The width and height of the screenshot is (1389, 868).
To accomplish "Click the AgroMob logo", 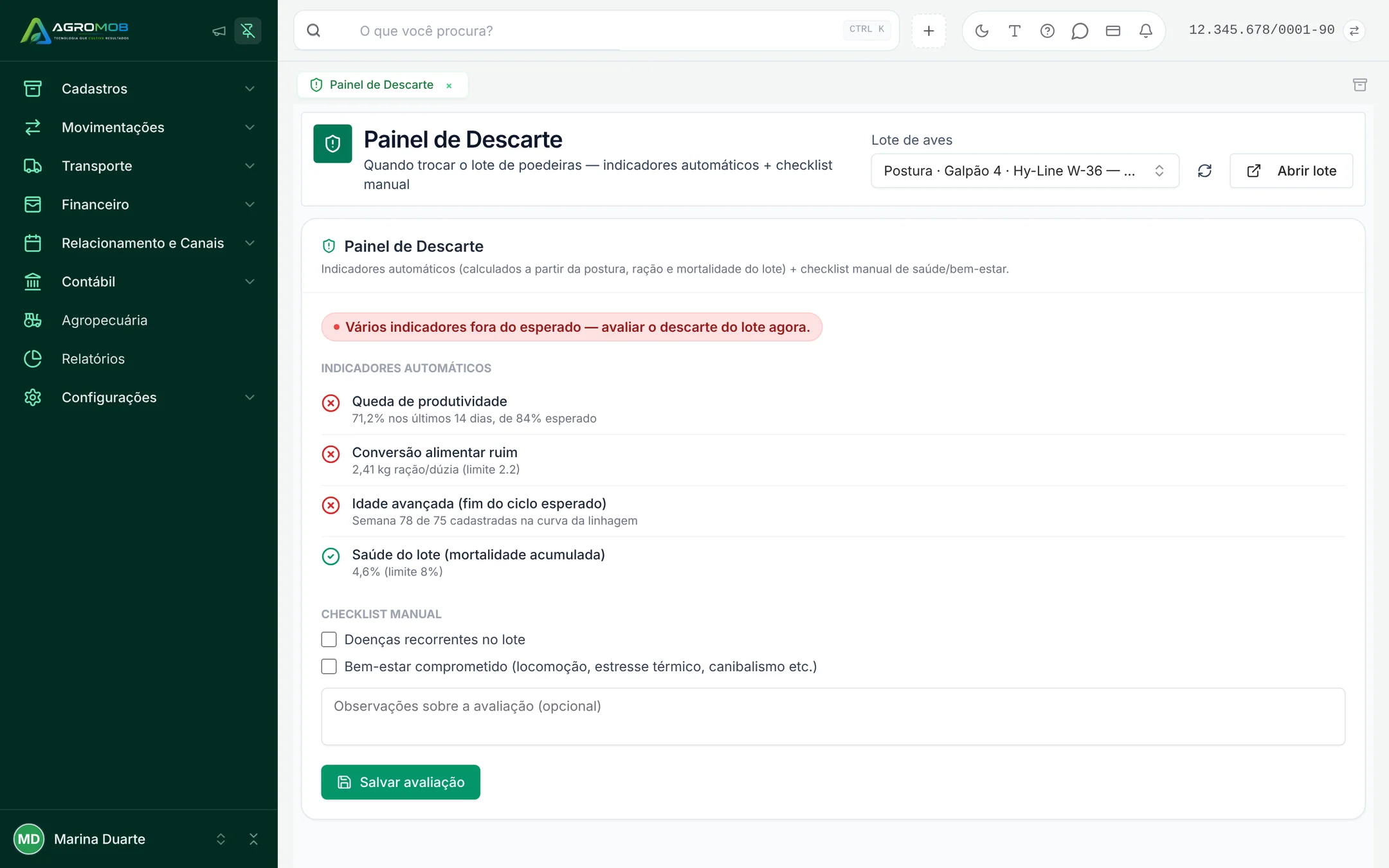I will pos(75,30).
